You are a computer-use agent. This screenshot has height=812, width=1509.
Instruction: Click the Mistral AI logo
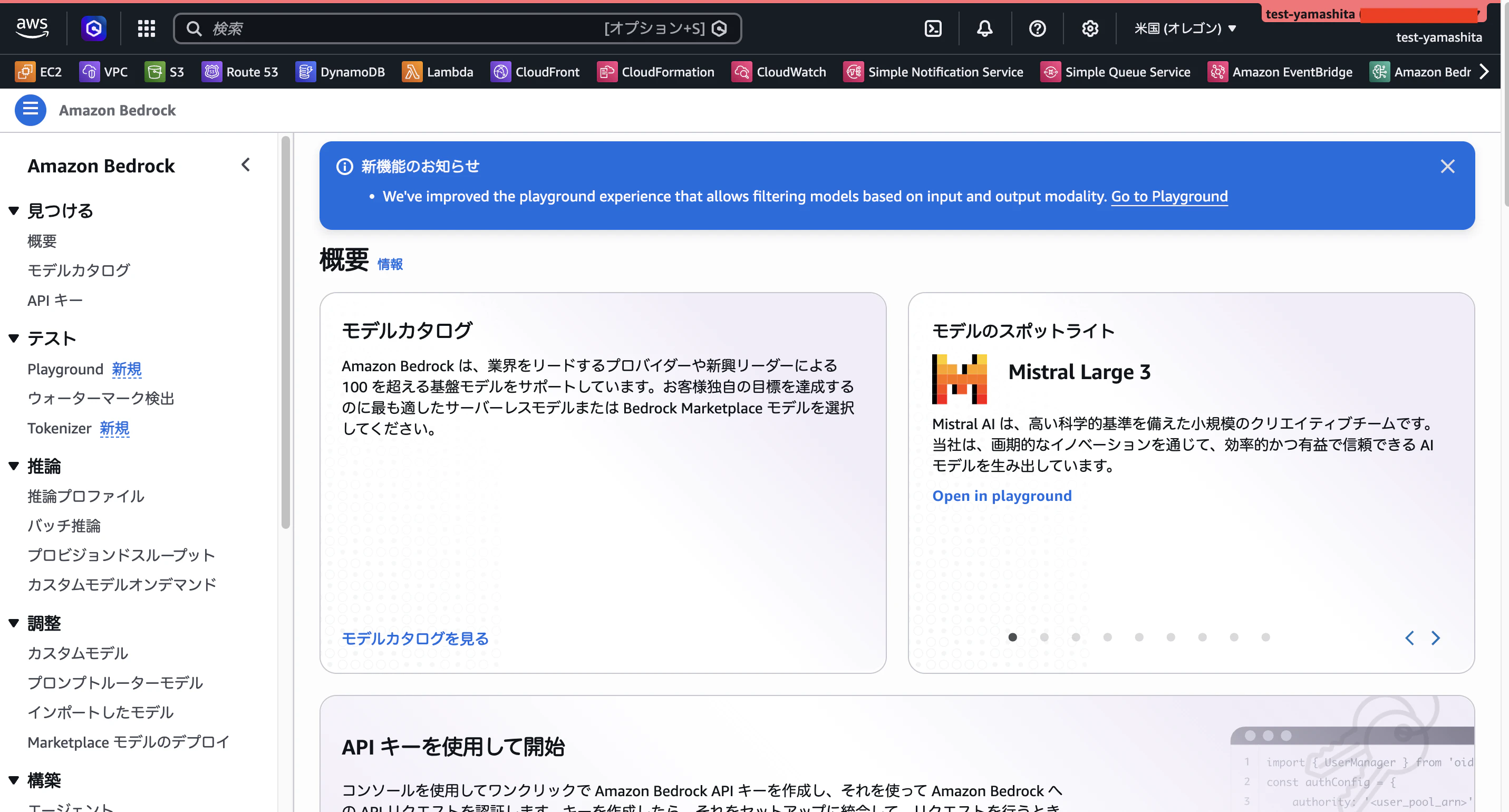click(960, 379)
